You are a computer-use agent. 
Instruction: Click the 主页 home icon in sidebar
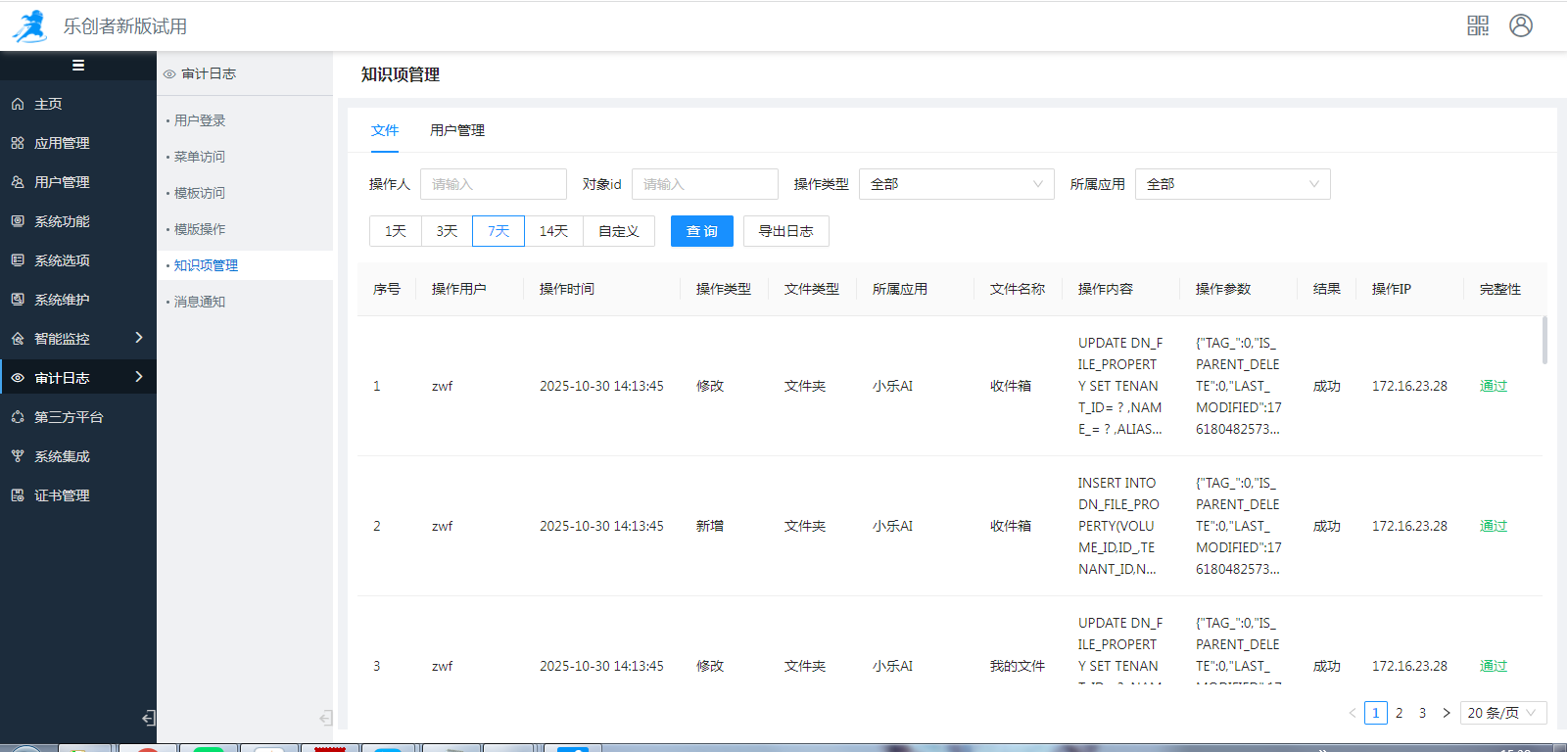(18, 104)
